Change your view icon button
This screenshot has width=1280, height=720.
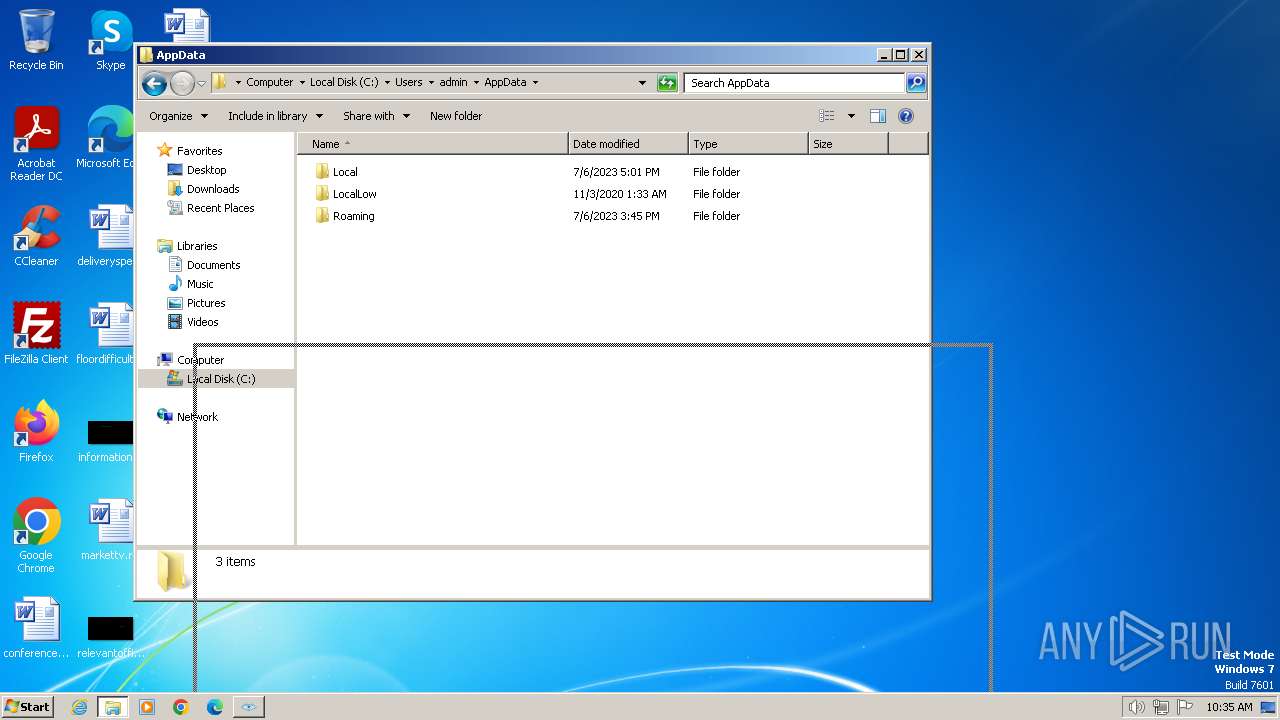click(x=827, y=116)
